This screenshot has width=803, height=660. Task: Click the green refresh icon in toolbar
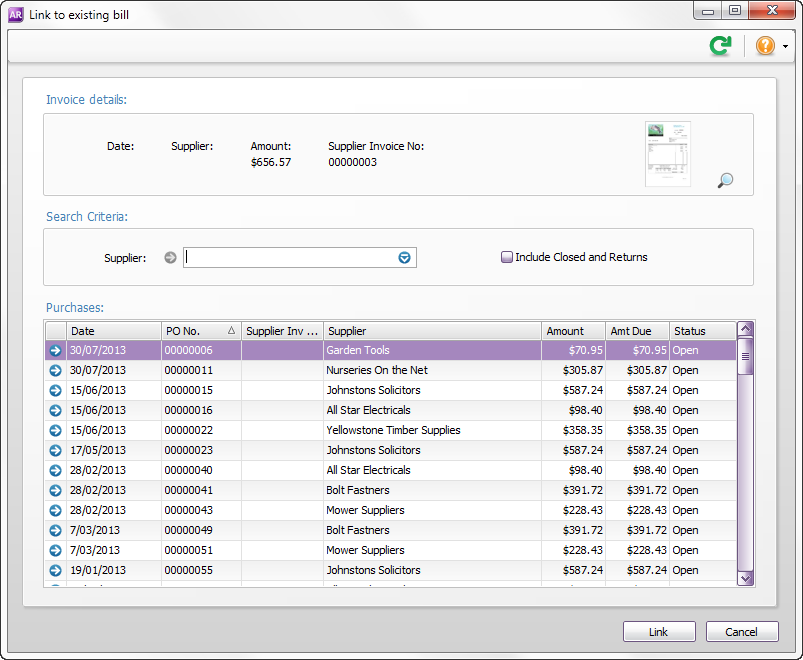720,46
